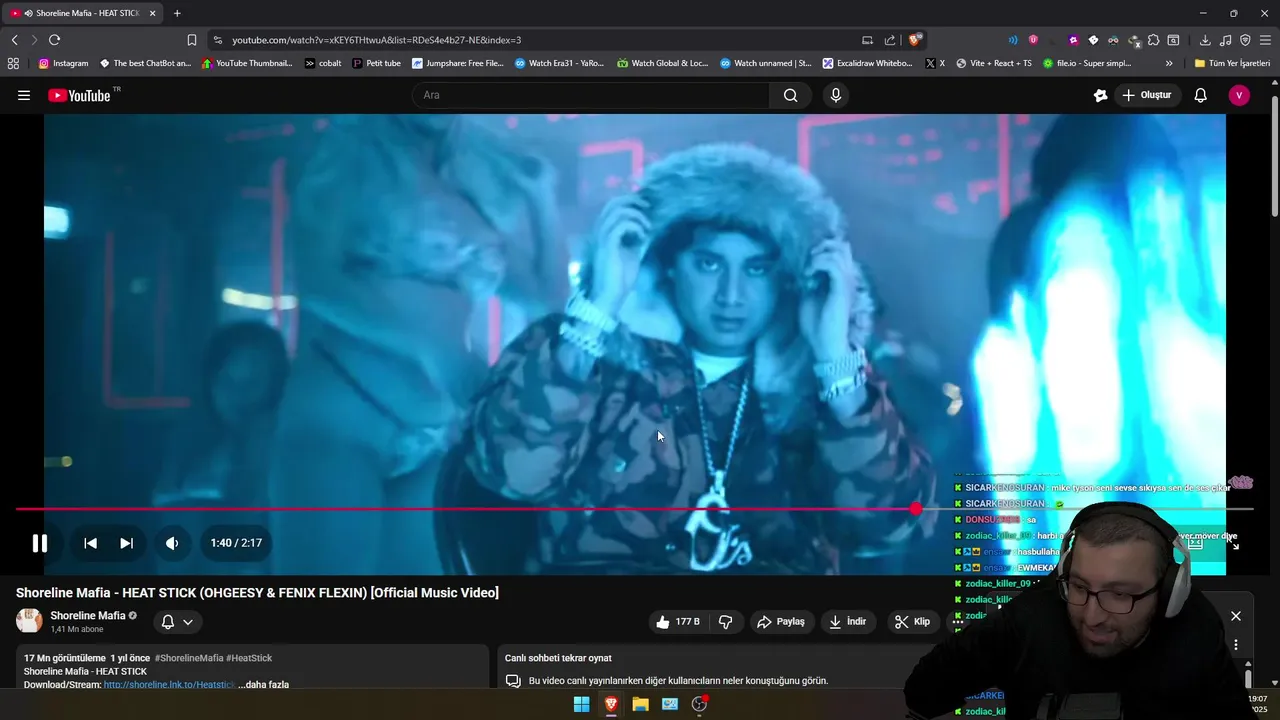Screen dimensions: 1280x720
Task: Open the Instagram bookmark
Action: pos(63,63)
